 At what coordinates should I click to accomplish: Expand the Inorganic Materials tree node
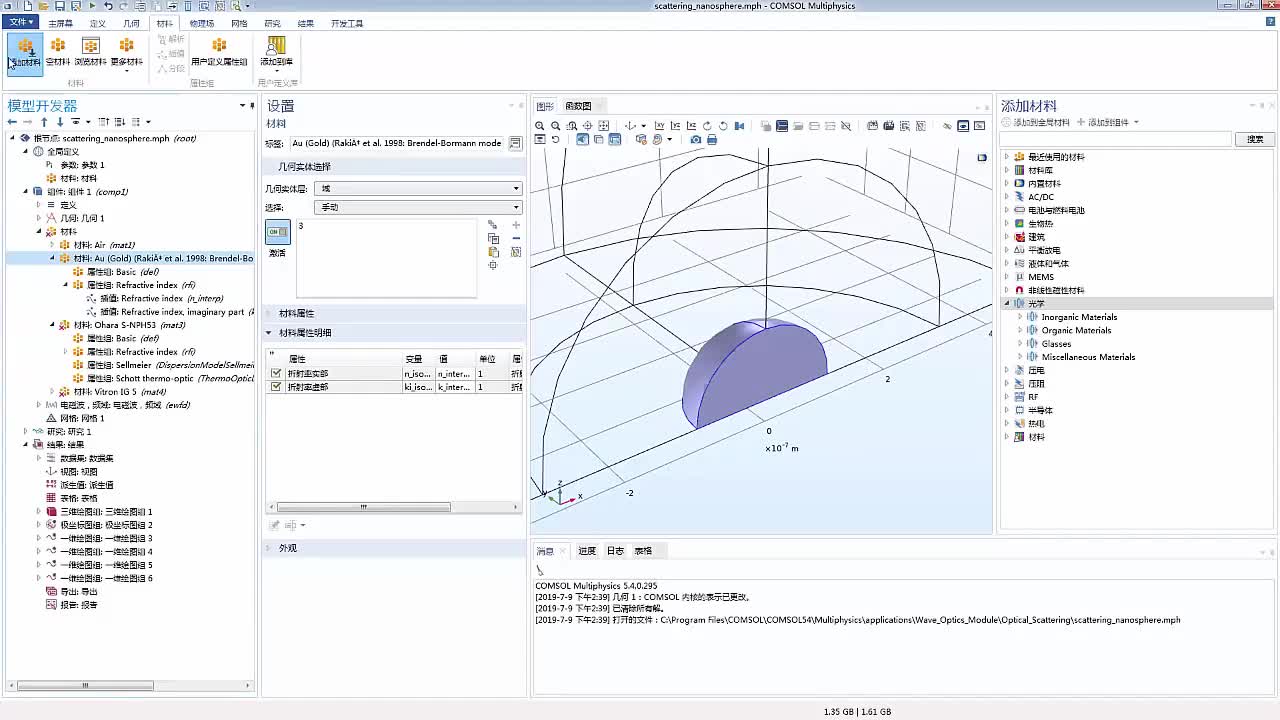[x=1020, y=317]
